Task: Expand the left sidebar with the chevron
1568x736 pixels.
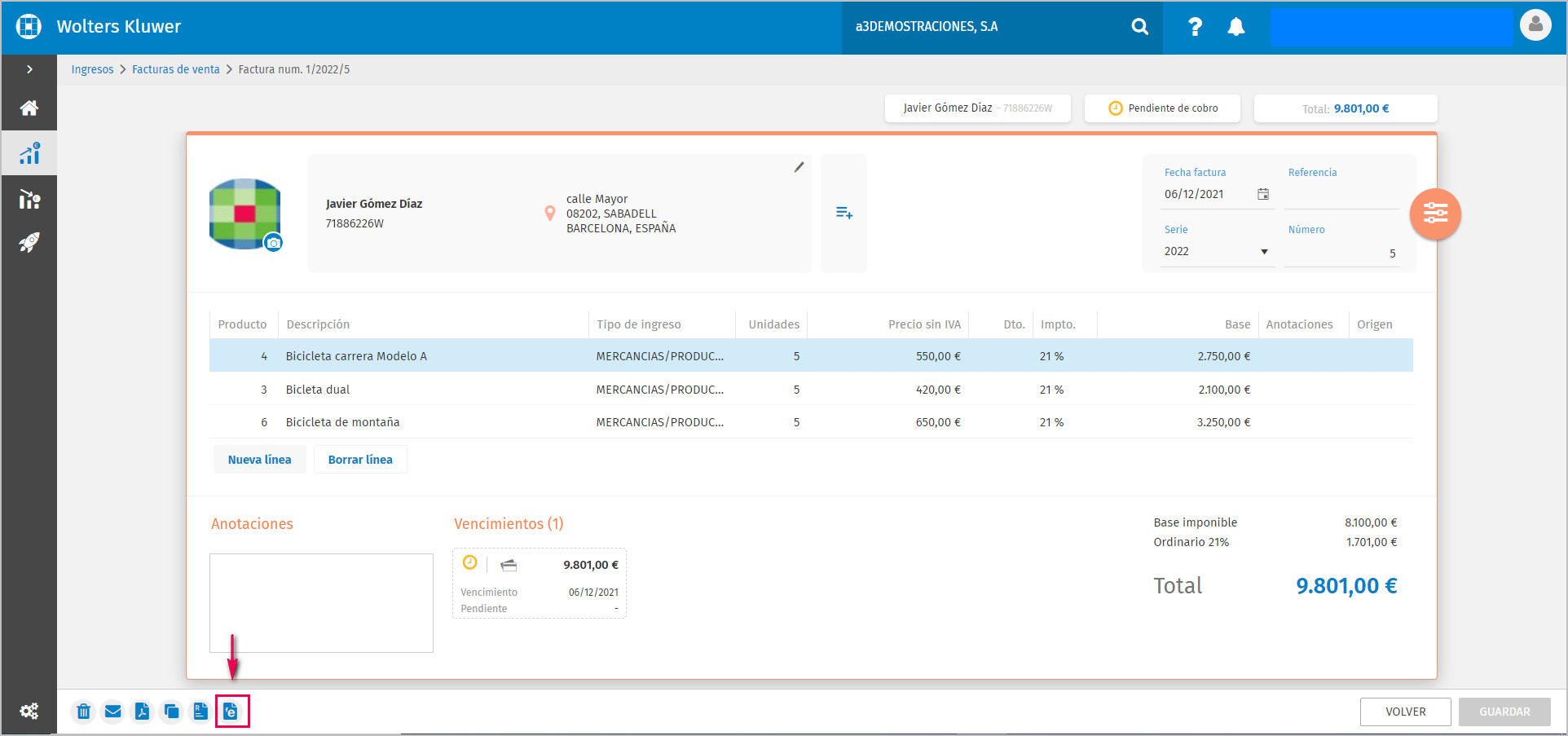Action: pos(29,69)
